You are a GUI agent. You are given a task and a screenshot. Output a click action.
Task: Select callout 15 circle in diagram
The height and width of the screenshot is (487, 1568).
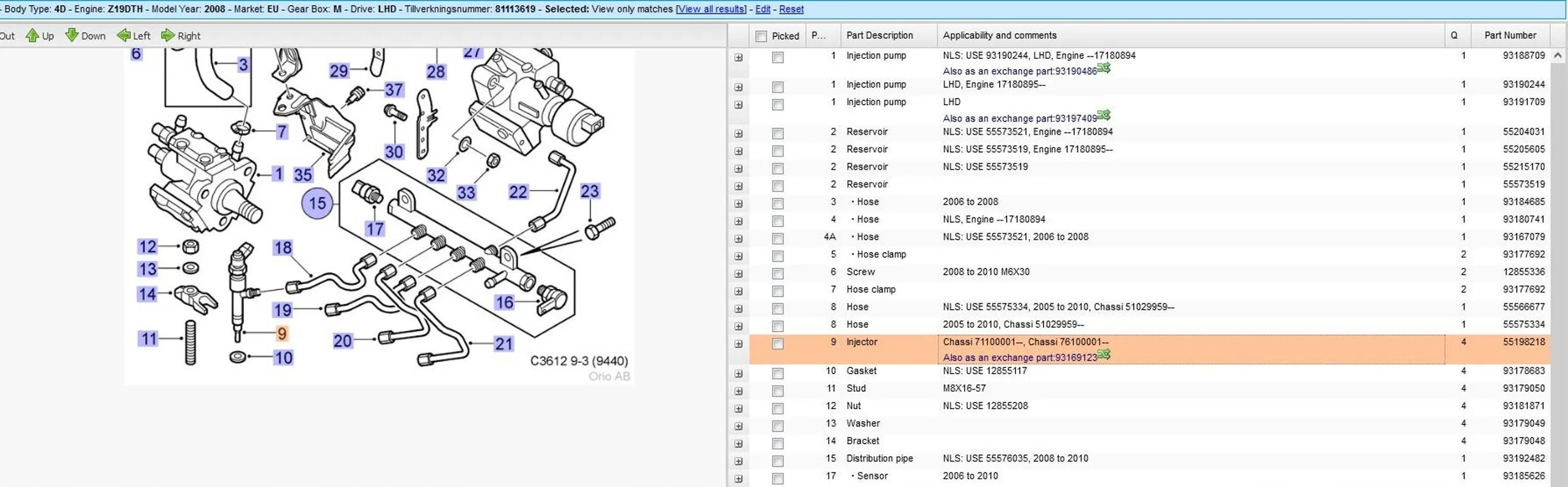[x=317, y=203]
